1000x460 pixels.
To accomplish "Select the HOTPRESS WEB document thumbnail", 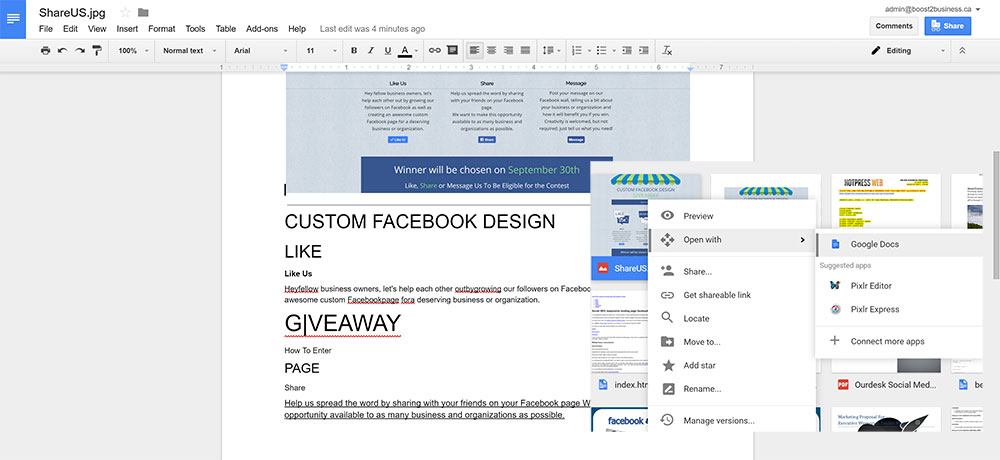I will coord(886,201).
